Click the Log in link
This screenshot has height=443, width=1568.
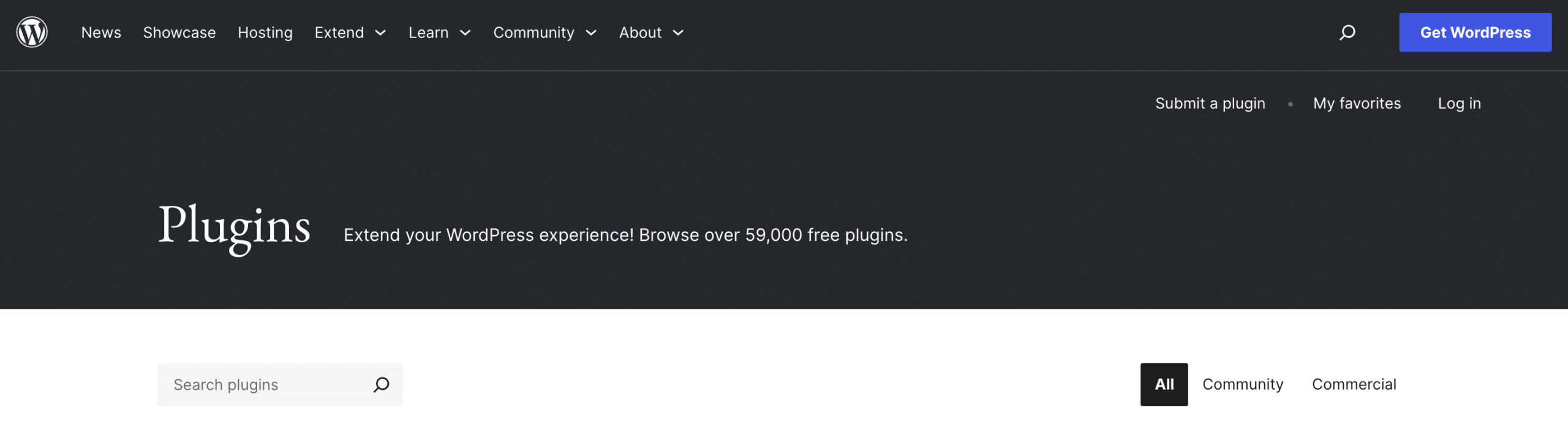[1459, 104]
